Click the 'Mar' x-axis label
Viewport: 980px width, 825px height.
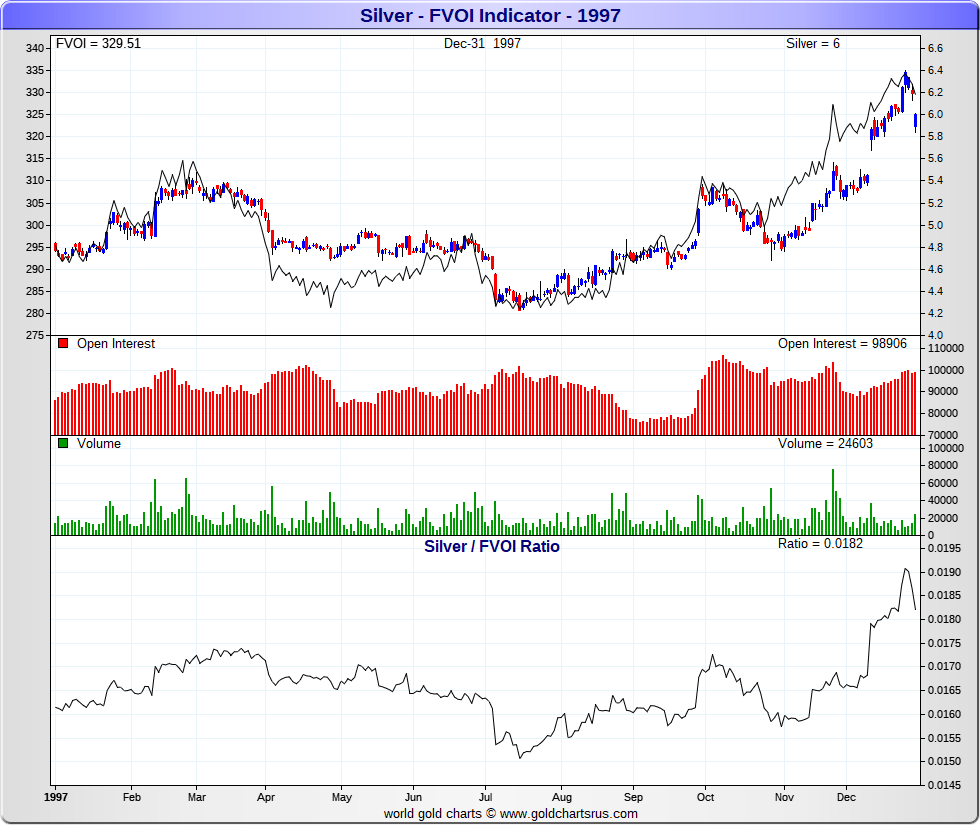coord(197,797)
